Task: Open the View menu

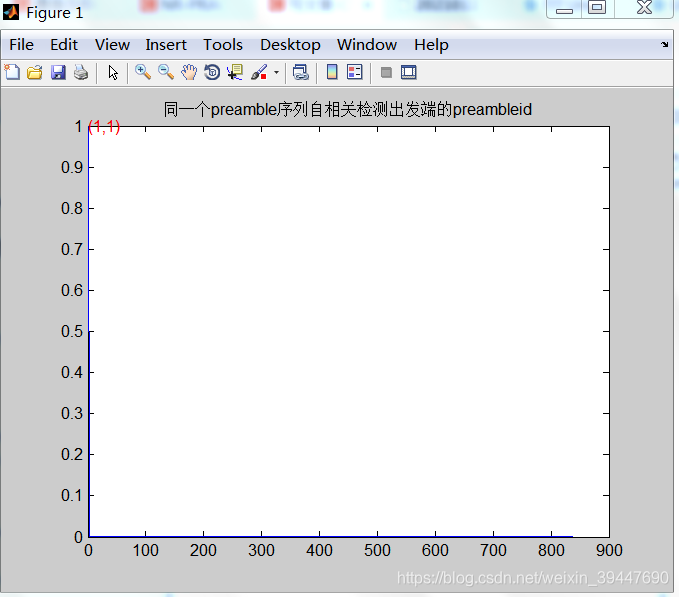Action: click(x=112, y=45)
